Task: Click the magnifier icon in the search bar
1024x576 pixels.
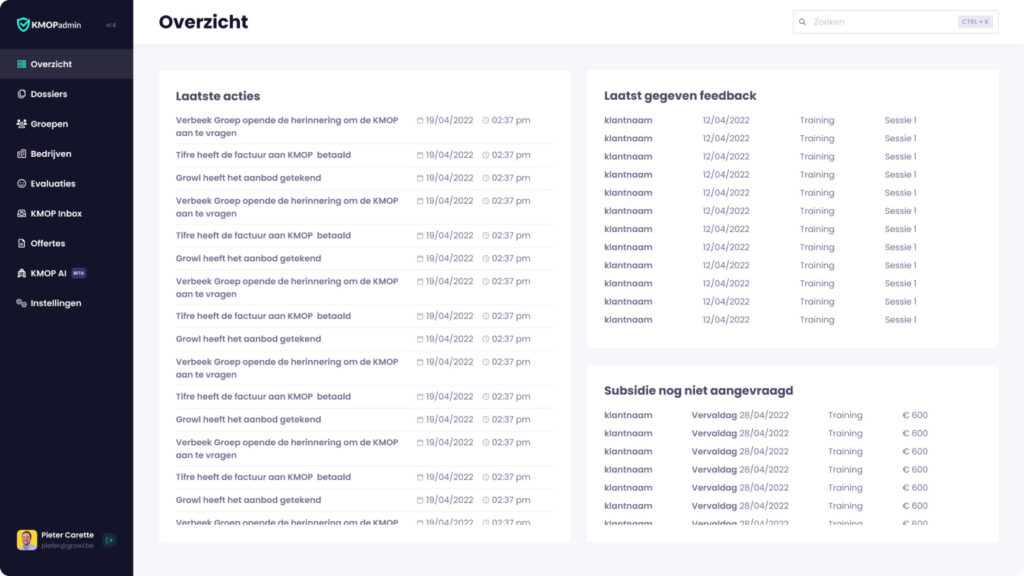Action: click(801, 20)
